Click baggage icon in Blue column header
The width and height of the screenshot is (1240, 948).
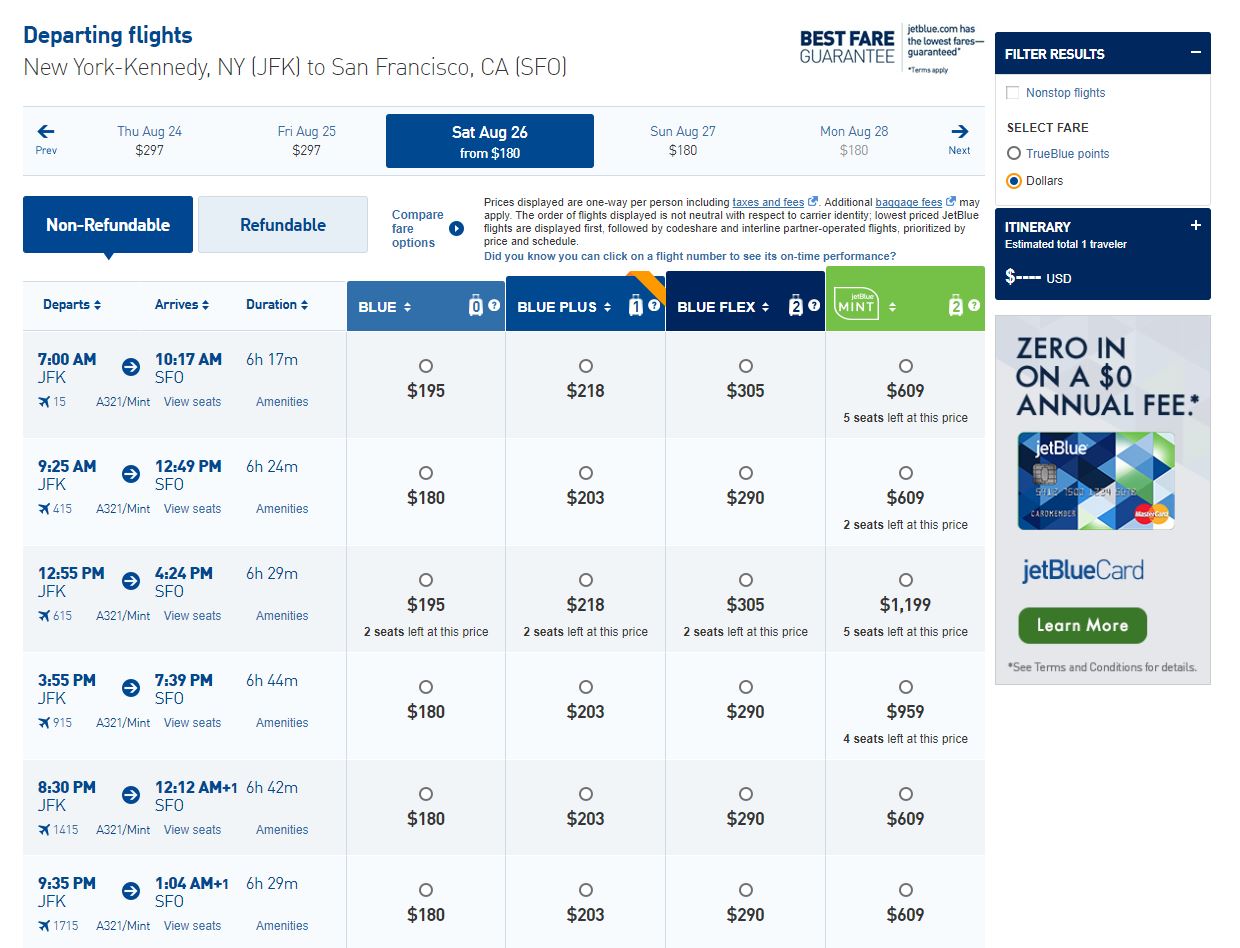[x=476, y=306]
